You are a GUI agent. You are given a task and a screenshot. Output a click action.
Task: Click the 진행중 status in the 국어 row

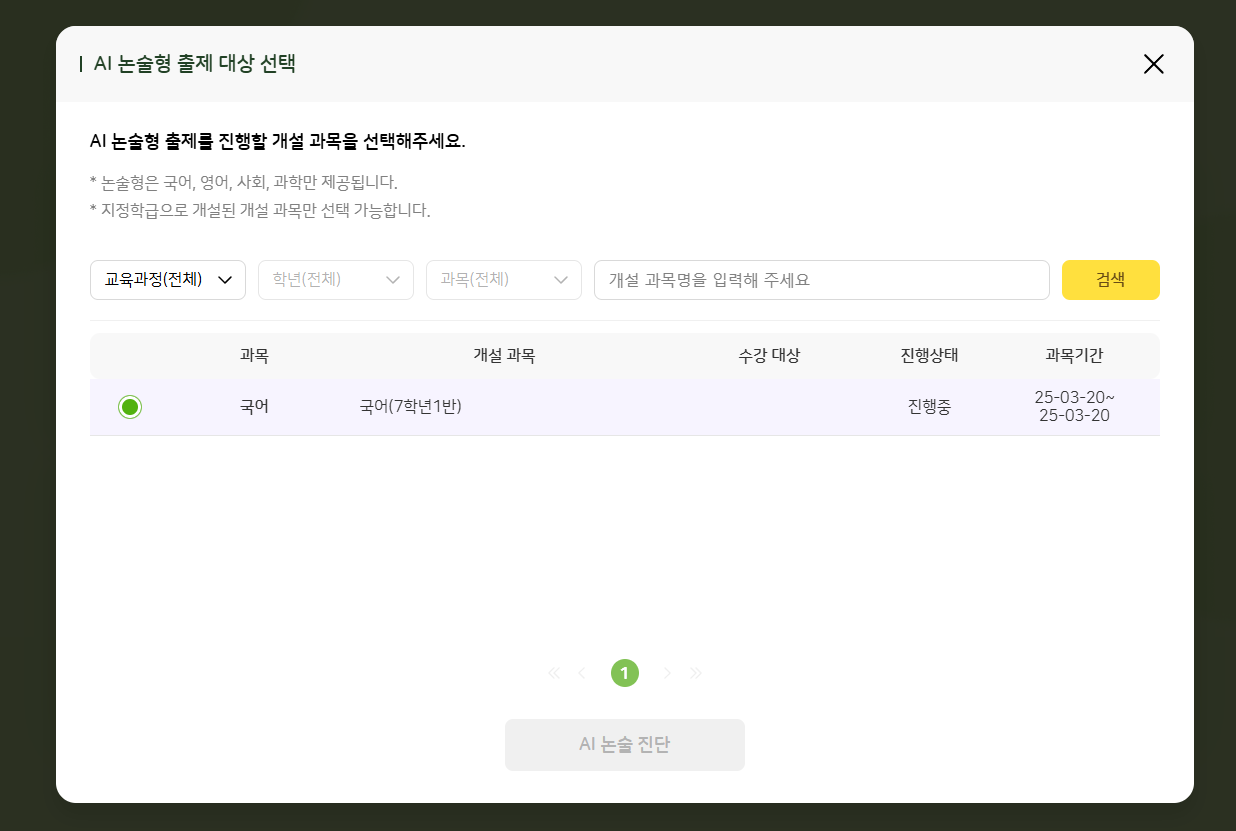point(929,407)
